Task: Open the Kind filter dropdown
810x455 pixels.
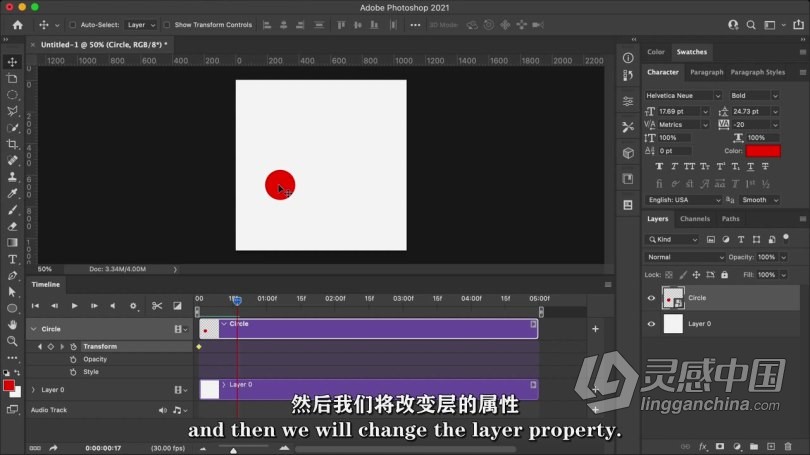Action: click(673, 240)
